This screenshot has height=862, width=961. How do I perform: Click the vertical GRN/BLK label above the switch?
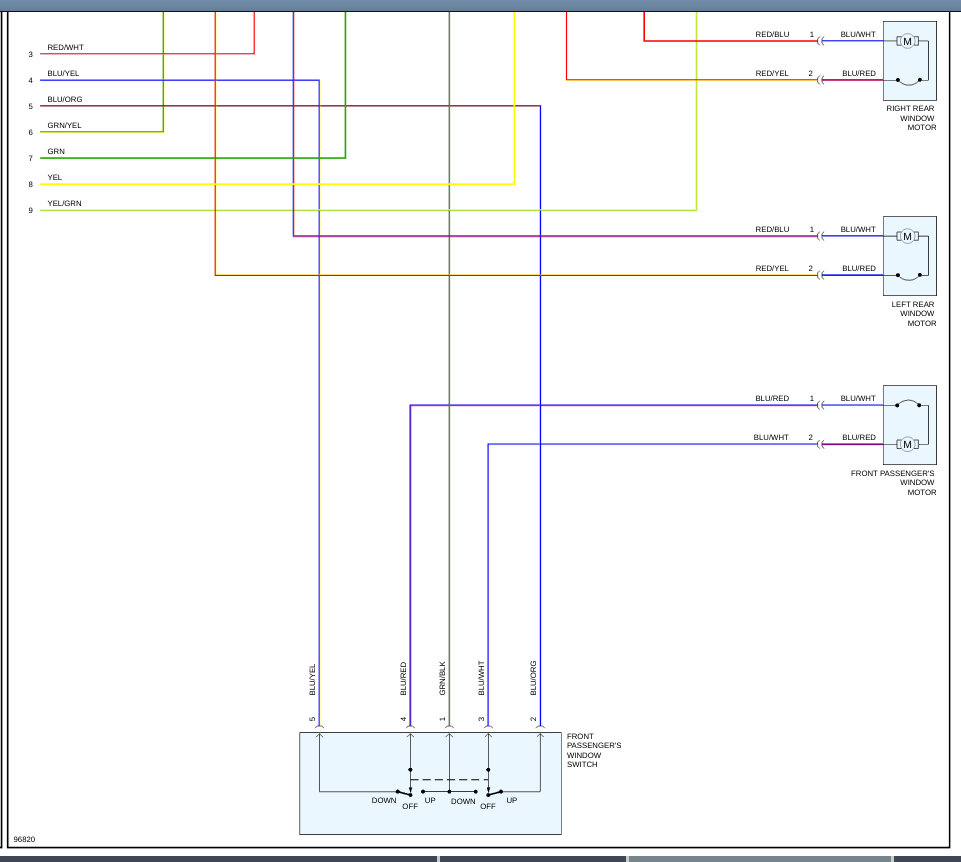click(x=442, y=678)
